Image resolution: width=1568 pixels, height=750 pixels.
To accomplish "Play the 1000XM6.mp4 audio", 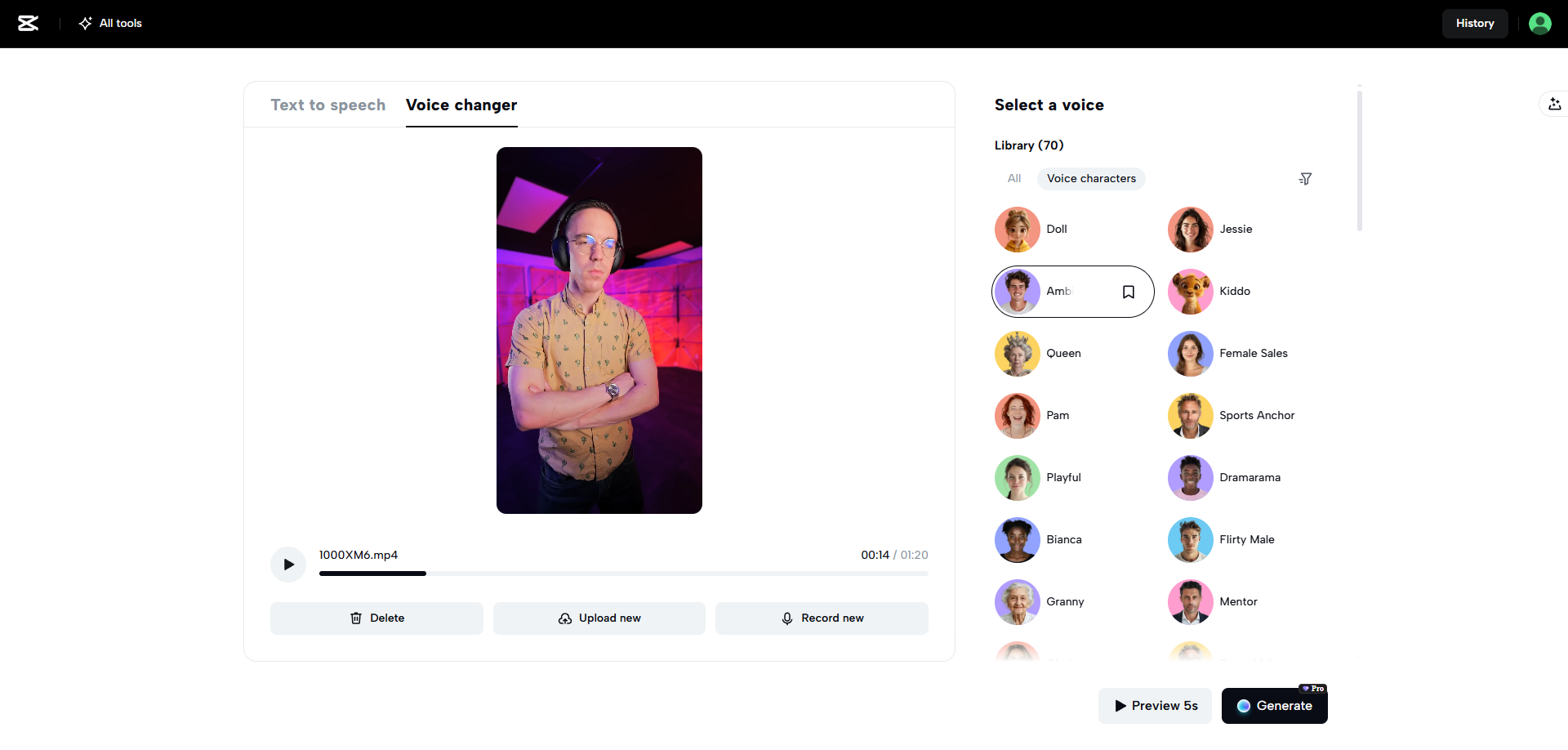I will point(287,564).
